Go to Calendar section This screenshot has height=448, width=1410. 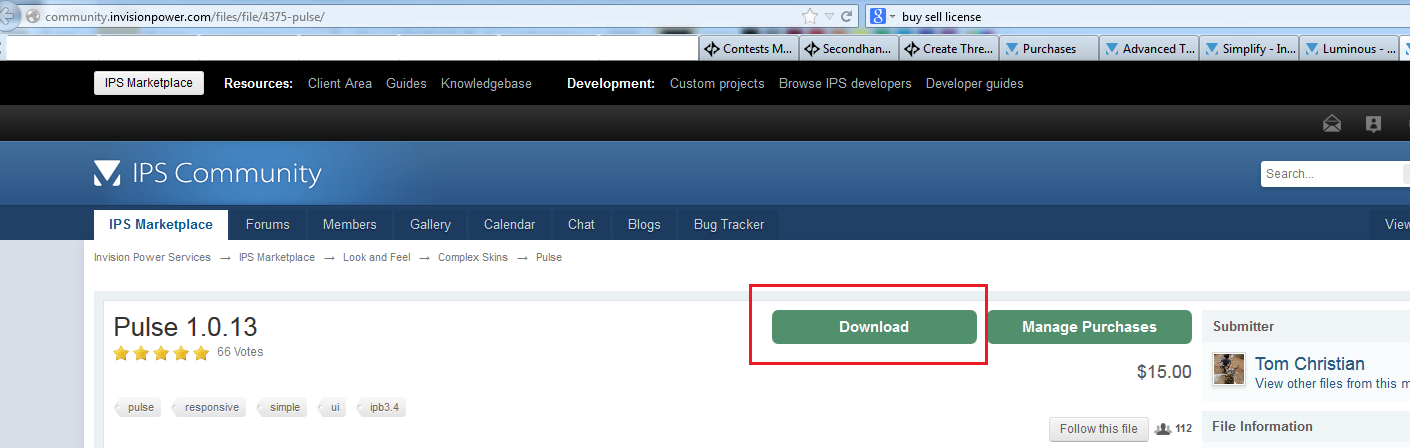[x=509, y=224]
